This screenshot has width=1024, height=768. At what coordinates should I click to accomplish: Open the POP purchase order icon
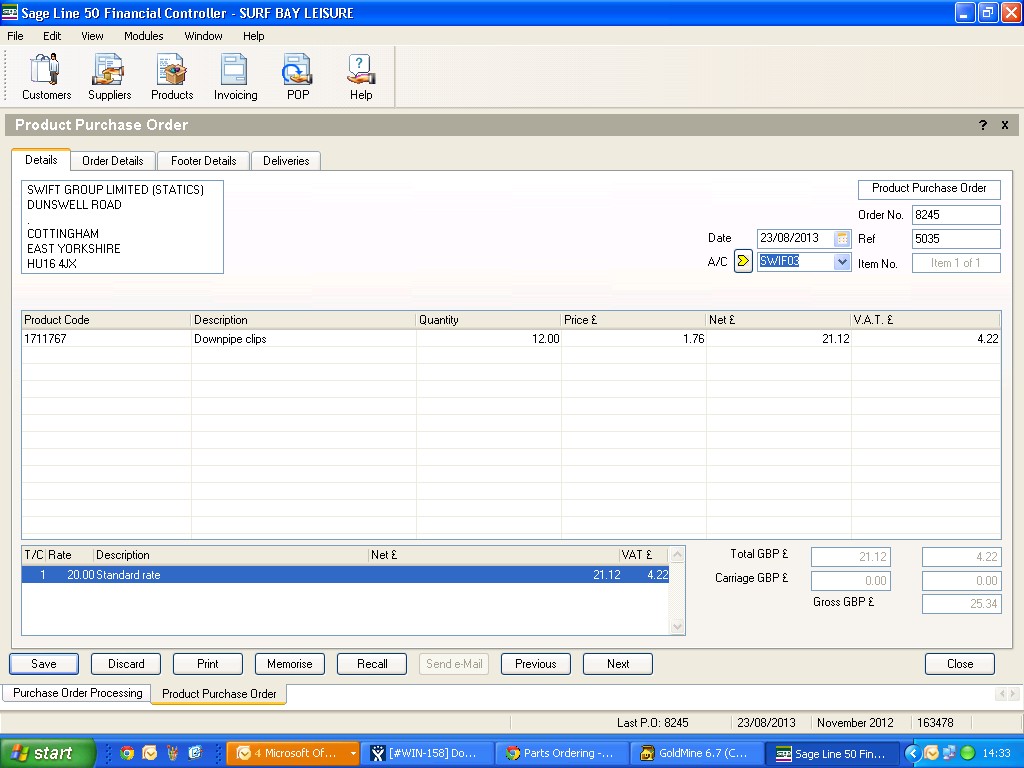tap(298, 77)
